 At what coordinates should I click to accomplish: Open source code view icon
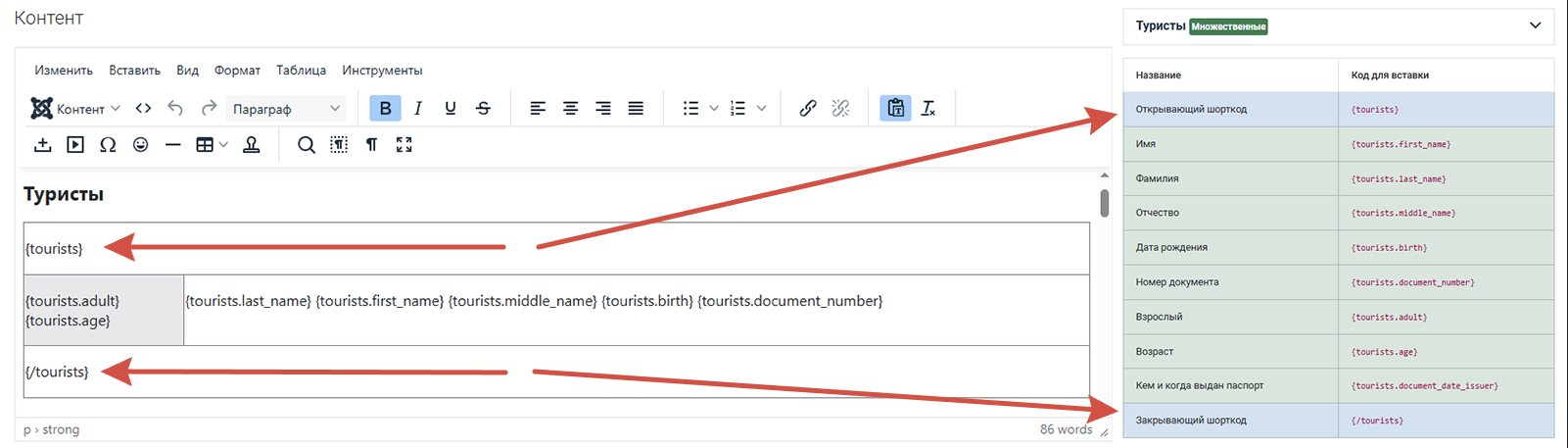[x=143, y=109]
